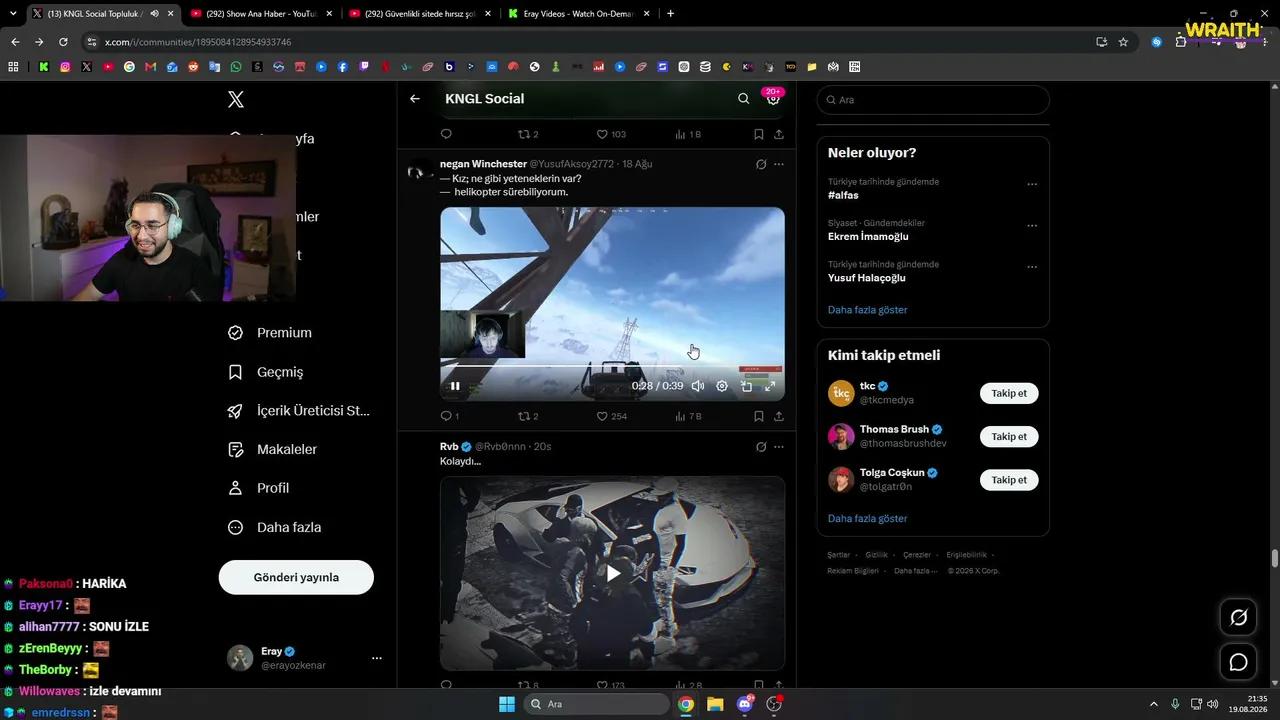The height and width of the screenshot is (720, 1280).
Task: Share the negan Winchester post
Action: [x=779, y=416]
